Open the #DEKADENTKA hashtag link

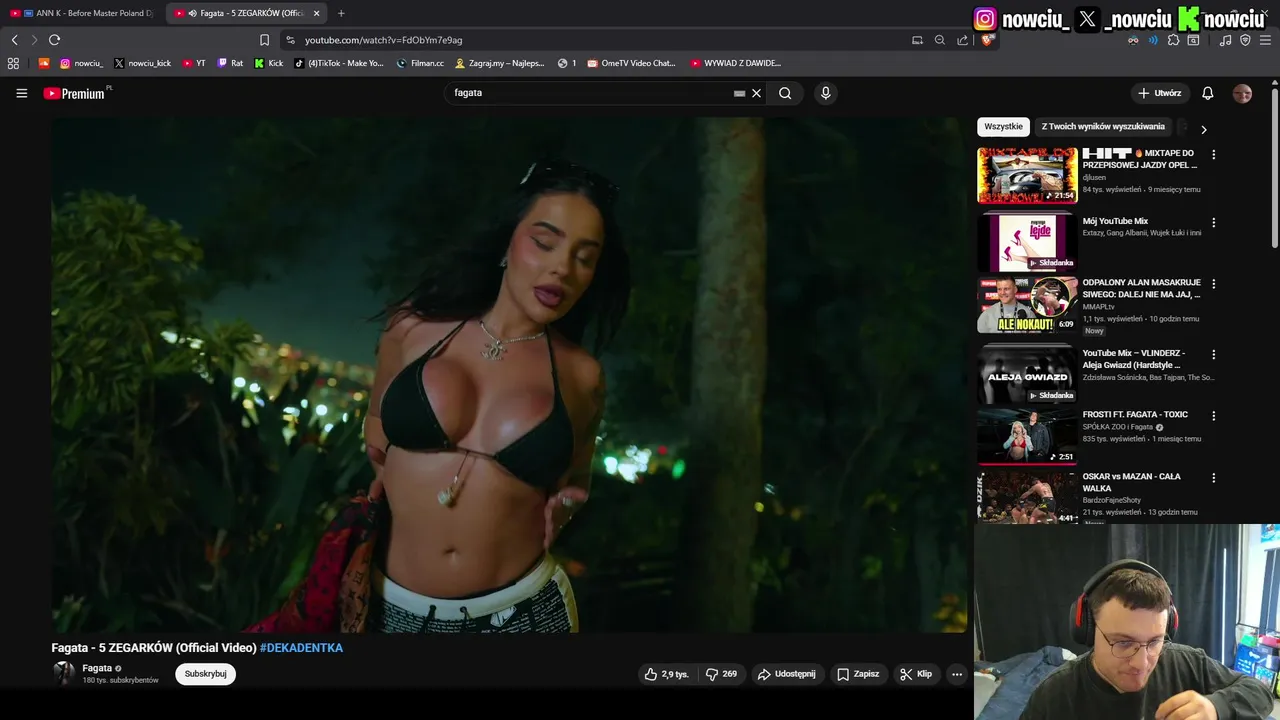click(301, 648)
